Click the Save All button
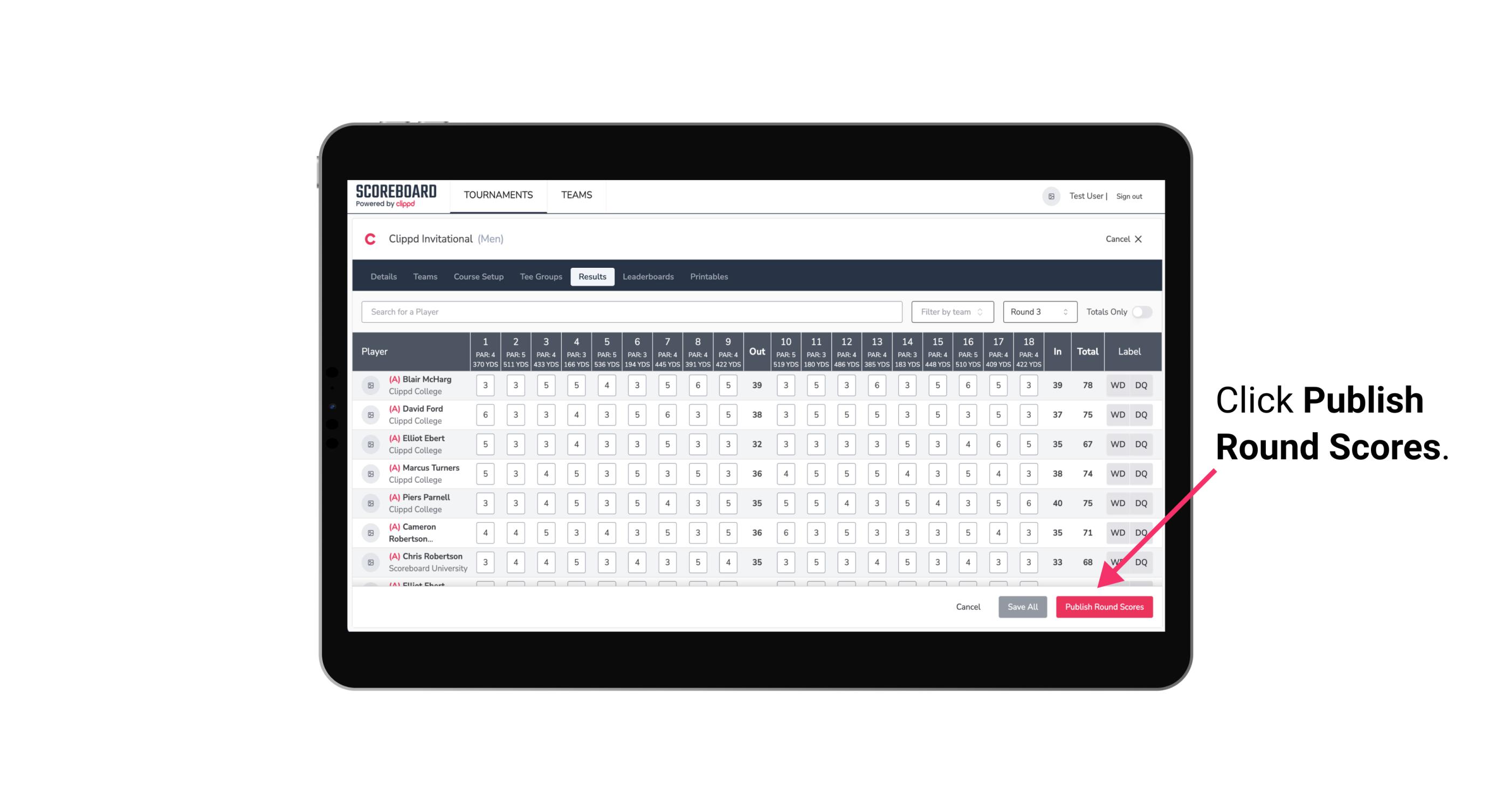The image size is (1510, 812). (1022, 606)
